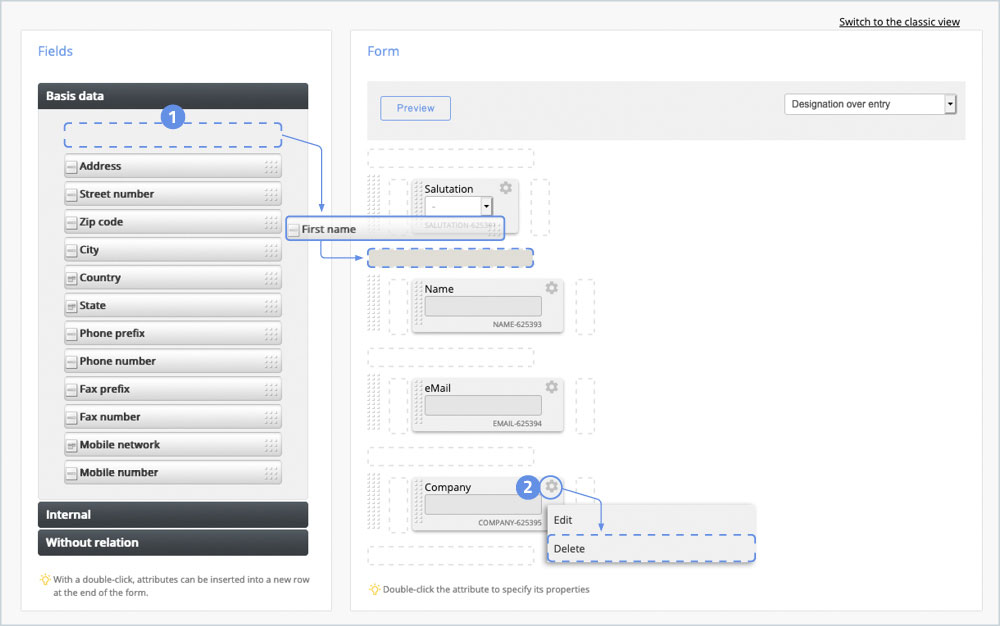Click the field type icon beside Country
Viewport: 1000px width, 626px height.
[x=71, y=278]
